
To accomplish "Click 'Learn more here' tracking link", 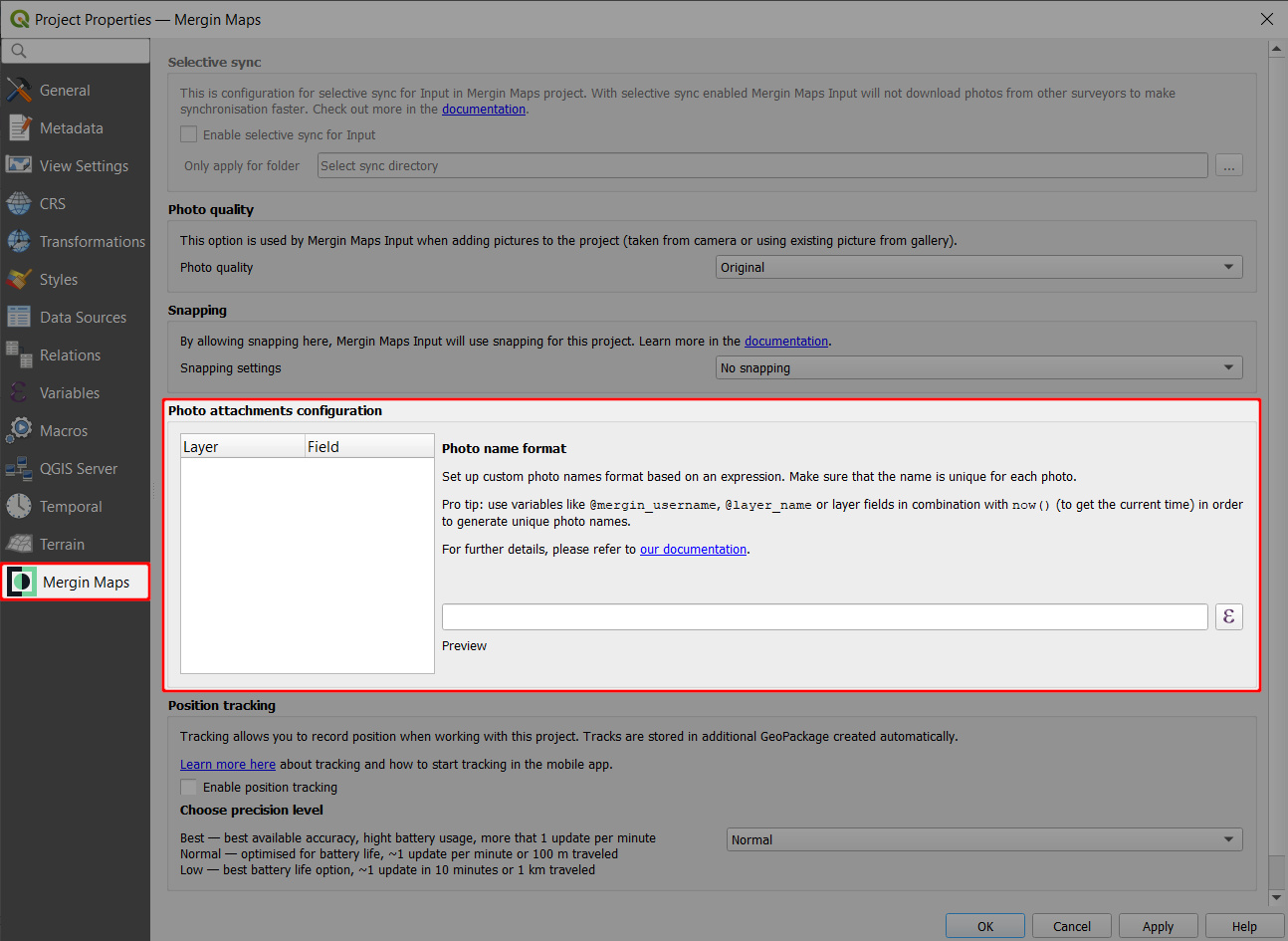I will coord(228,764).
